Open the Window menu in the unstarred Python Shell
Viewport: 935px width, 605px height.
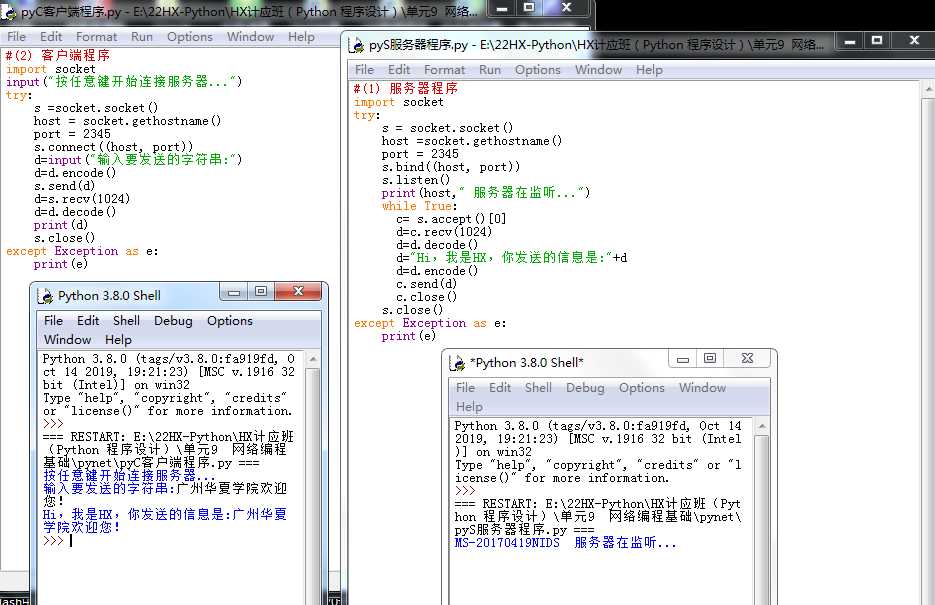click(x=67, y=340)
